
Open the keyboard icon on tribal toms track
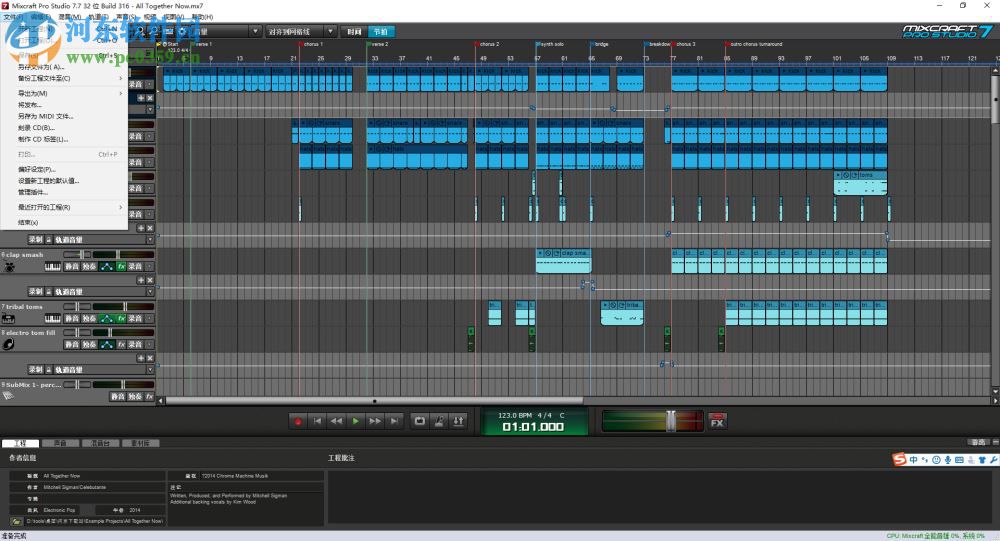(52, 318)
